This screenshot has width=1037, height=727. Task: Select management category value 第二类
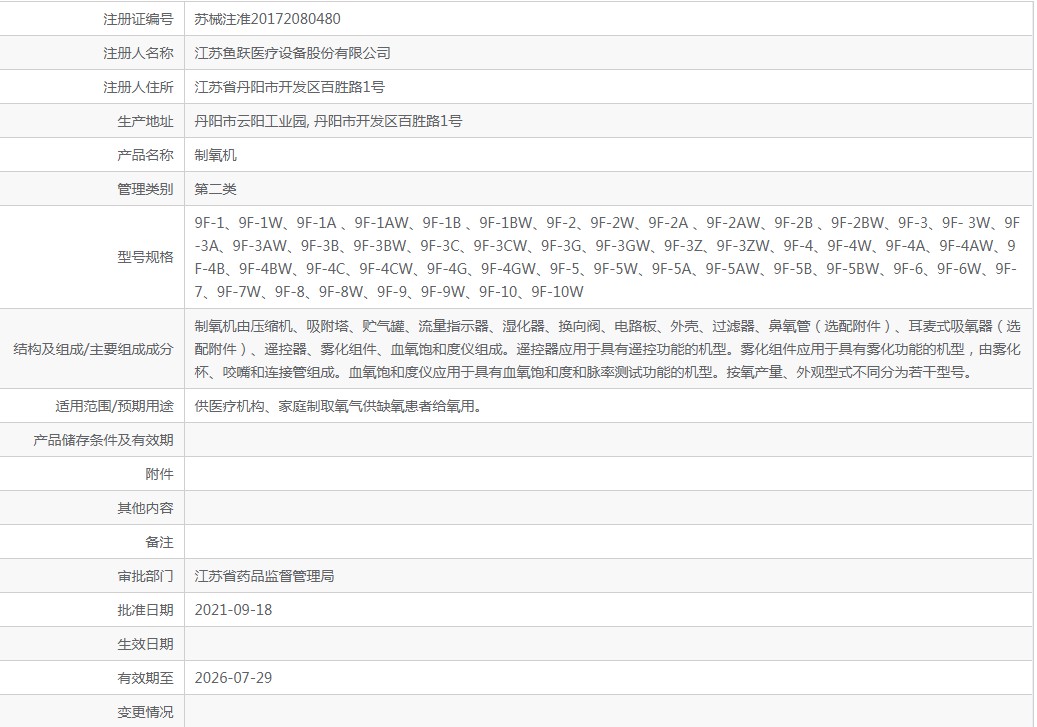(x=215, y=189)
